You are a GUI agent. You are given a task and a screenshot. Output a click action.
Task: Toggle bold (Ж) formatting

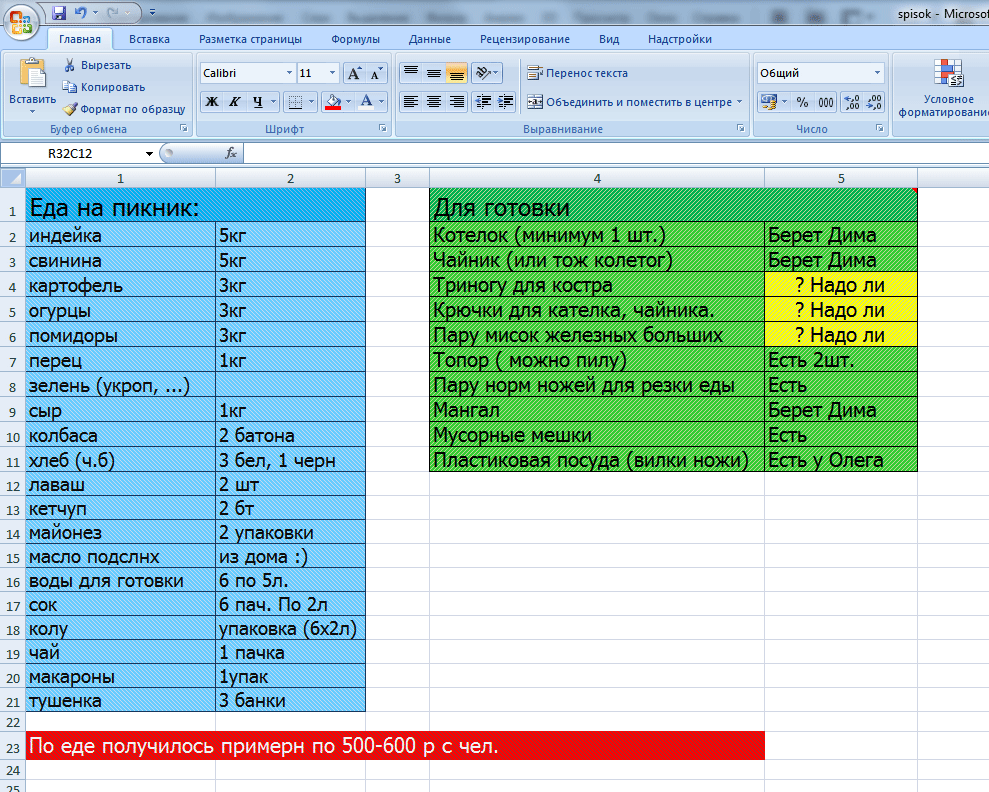[x=212, y=101]
